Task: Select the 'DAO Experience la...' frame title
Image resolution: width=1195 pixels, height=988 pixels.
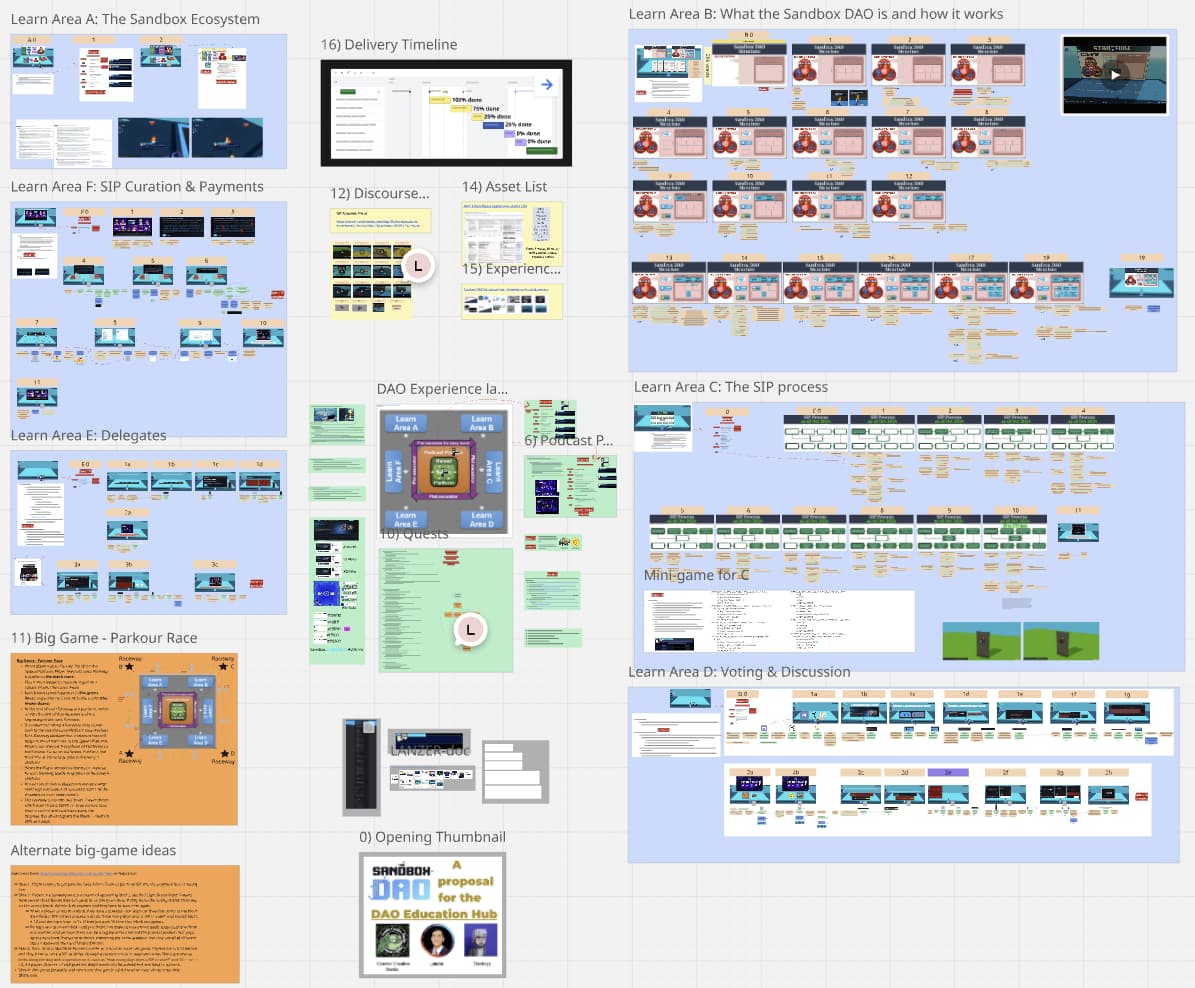Action: point(442,389)
